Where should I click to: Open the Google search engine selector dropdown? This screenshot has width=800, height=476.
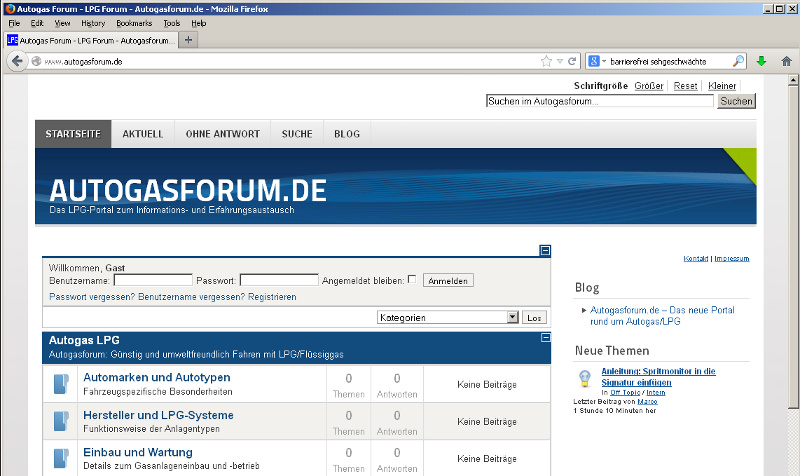coord(597,61)
